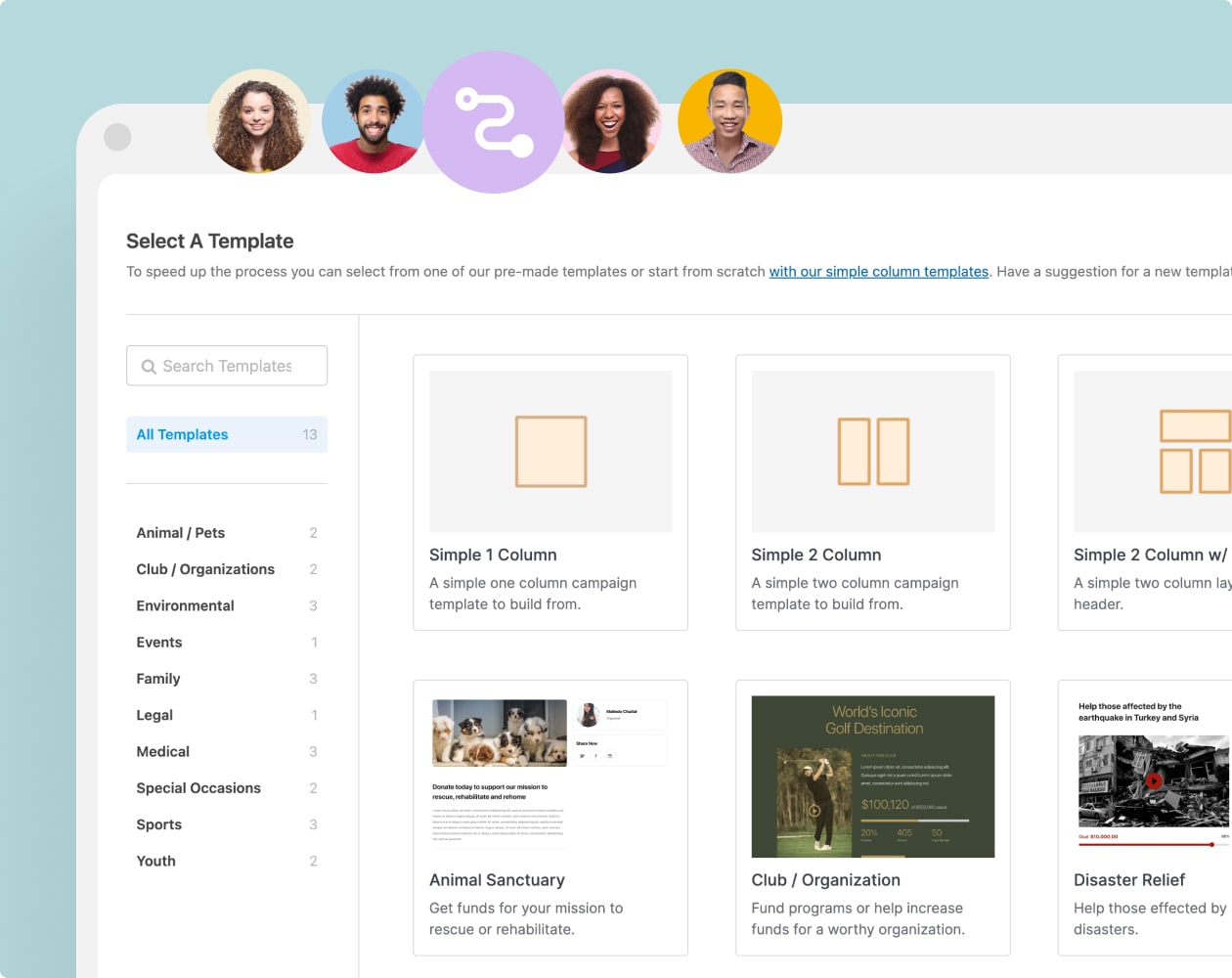
Task: Filter by Animal / Pets category
Action: coord(181,533)
